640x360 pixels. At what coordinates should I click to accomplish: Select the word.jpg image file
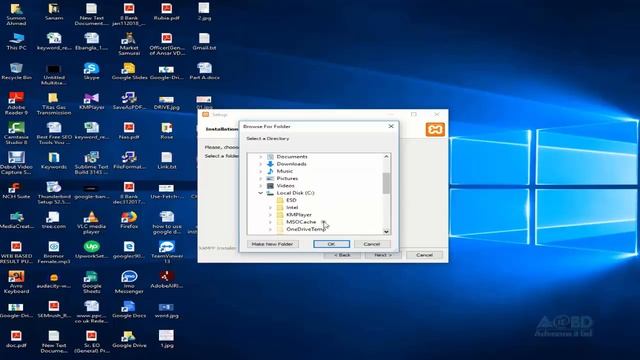coord(167,310)
